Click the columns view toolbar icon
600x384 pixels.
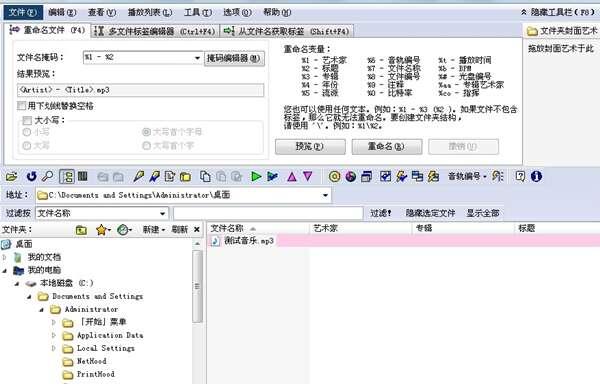[83, 176]
